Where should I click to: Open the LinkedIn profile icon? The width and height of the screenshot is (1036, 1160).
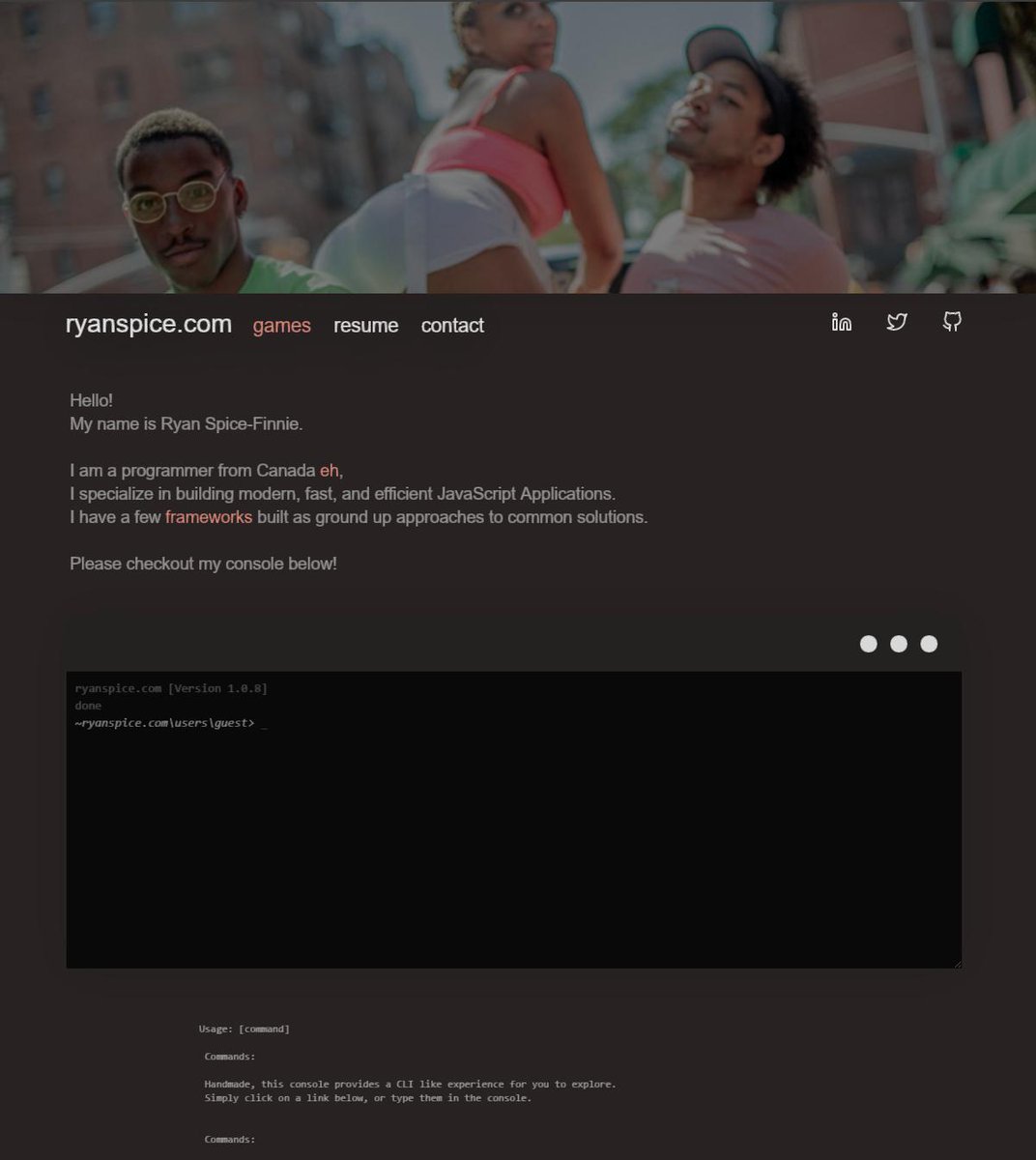coord(842,322)
